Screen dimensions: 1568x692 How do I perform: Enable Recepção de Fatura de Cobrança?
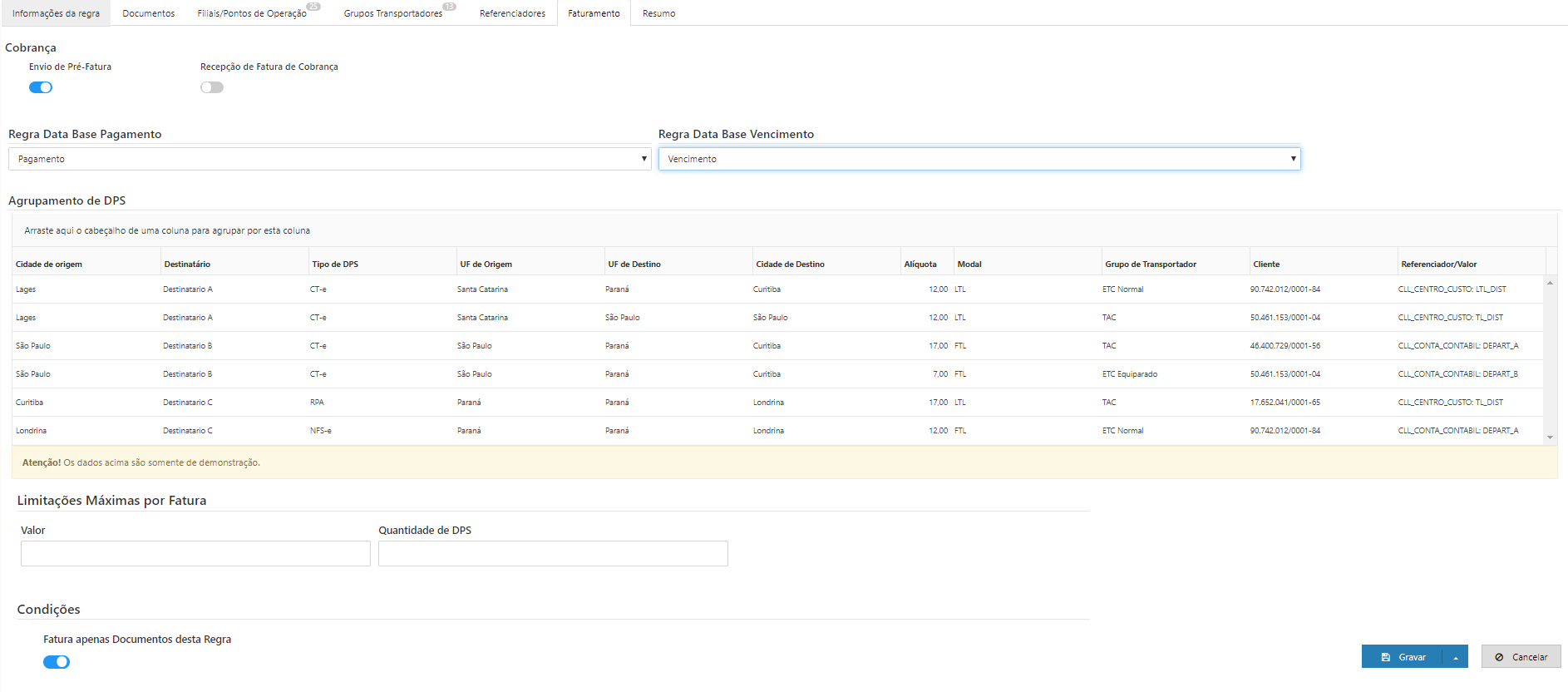(x=212, y=87)
